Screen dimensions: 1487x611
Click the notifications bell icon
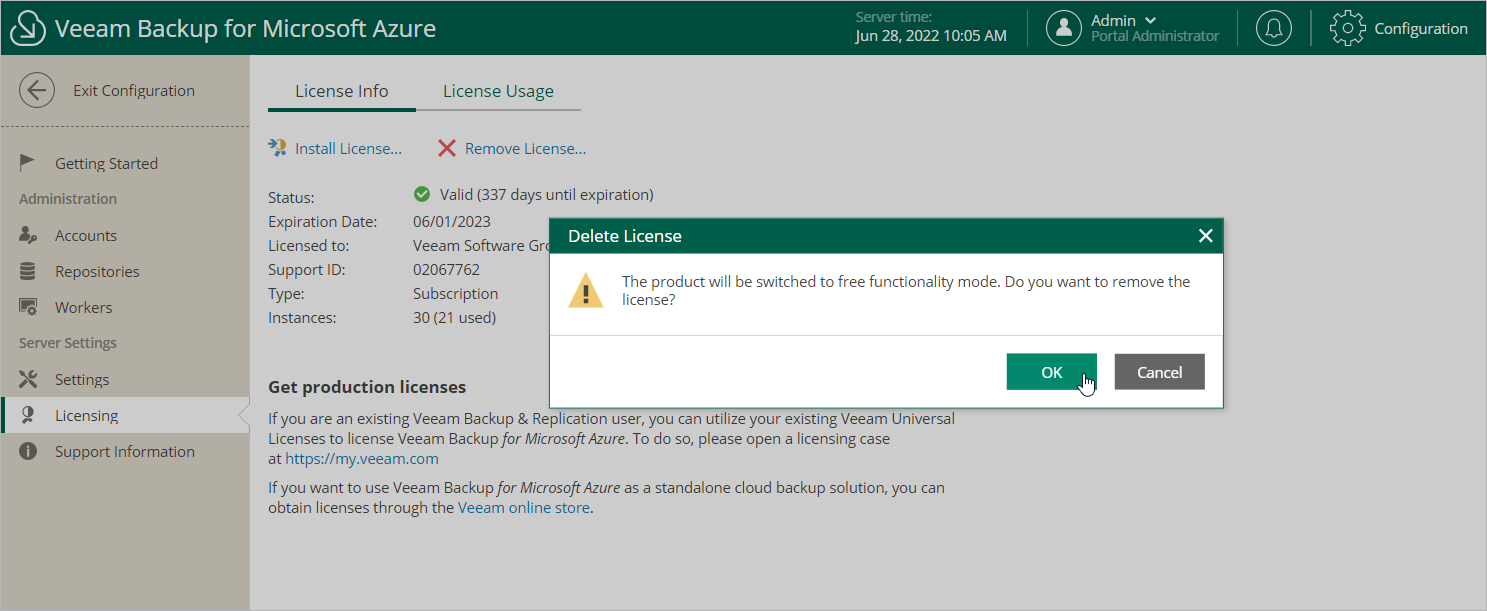point(1273,28)
